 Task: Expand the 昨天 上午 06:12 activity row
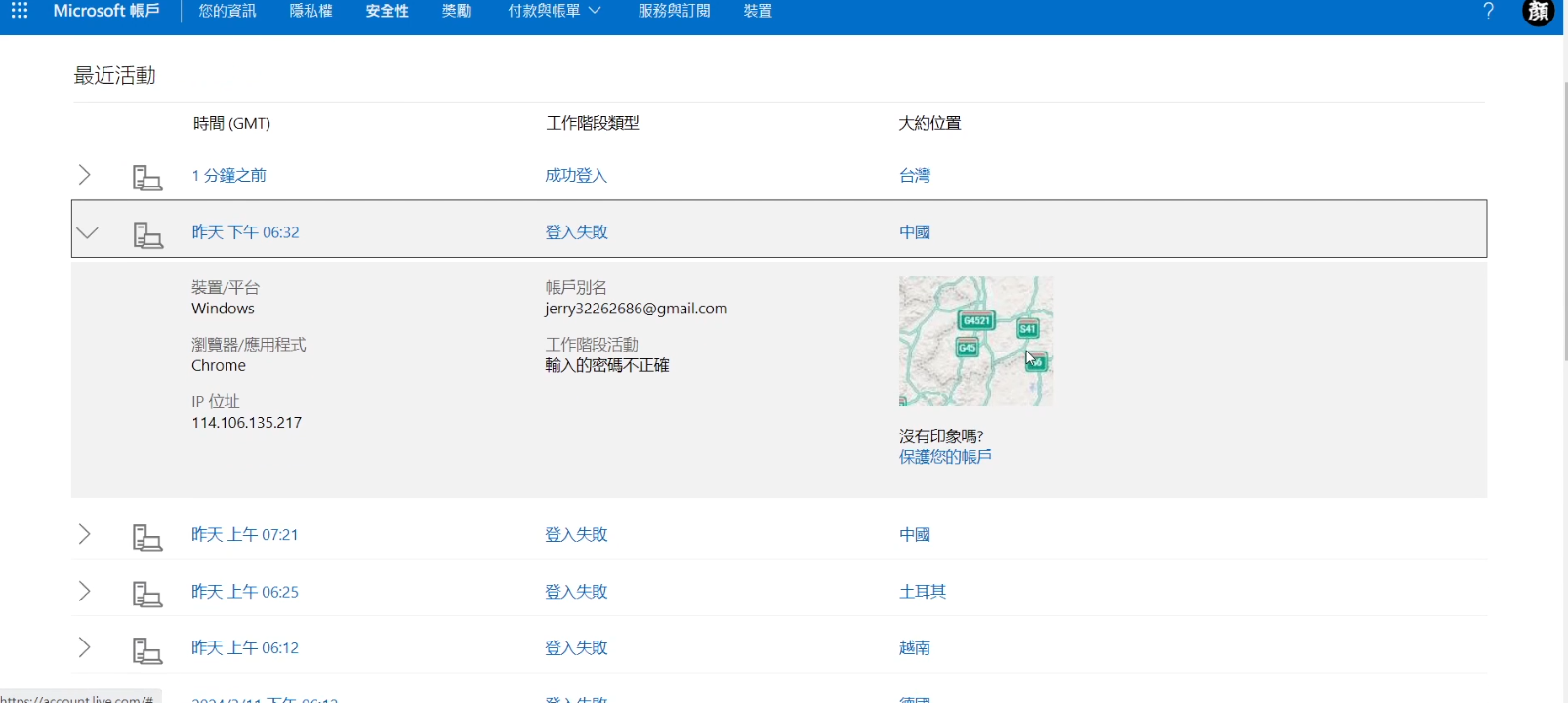pyautogui.click(x=85, y=647)
